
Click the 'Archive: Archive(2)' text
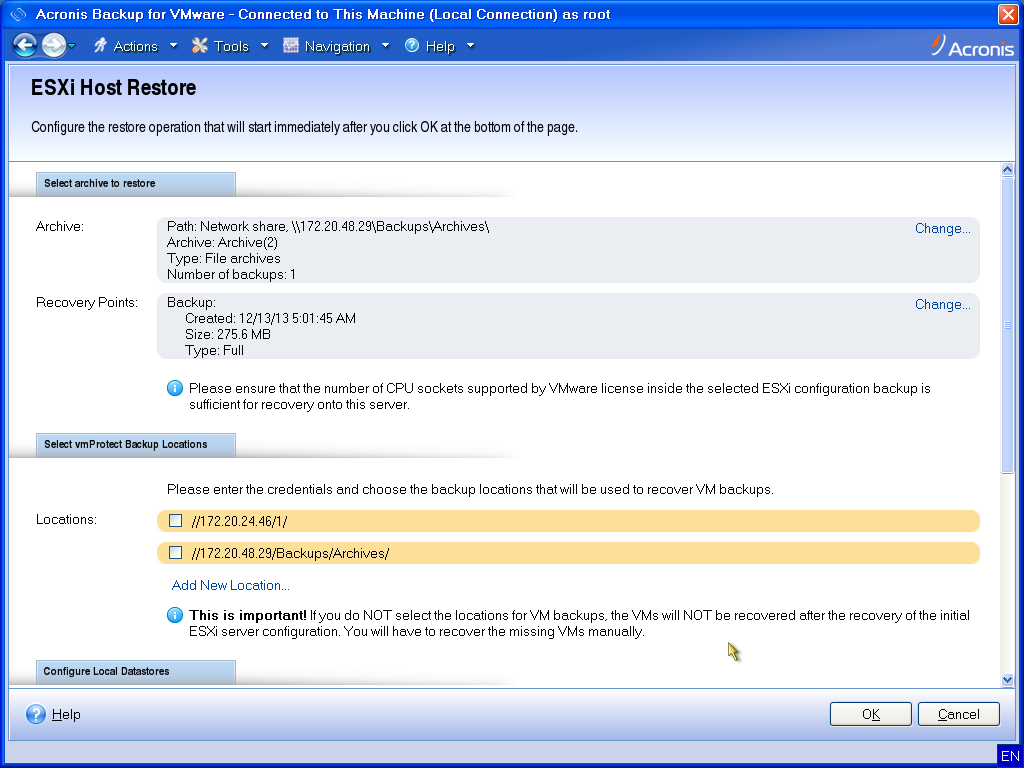[x=222, y=243]
